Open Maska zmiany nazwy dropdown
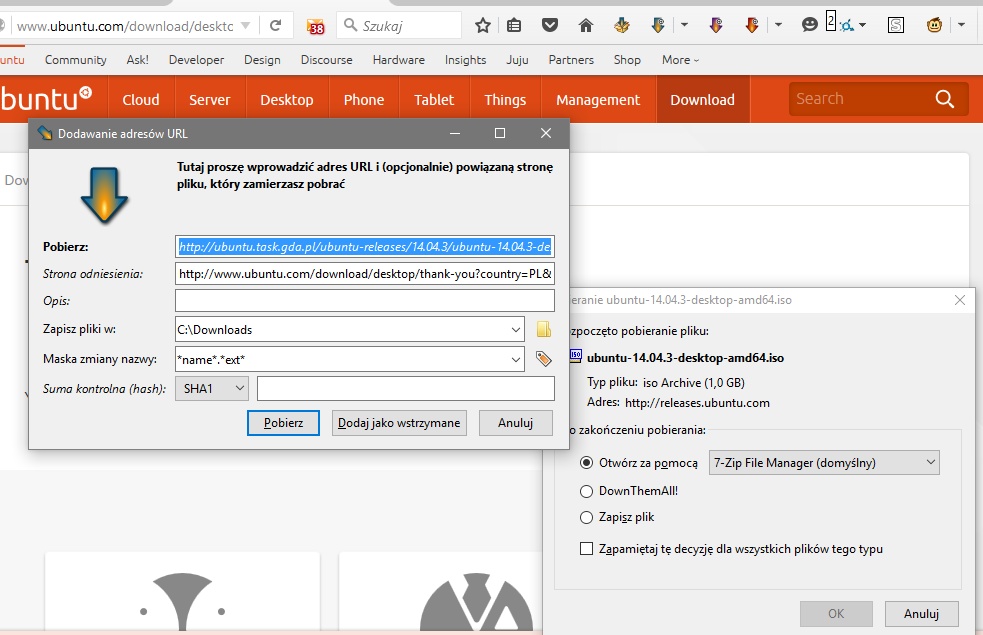 (515, 359)
